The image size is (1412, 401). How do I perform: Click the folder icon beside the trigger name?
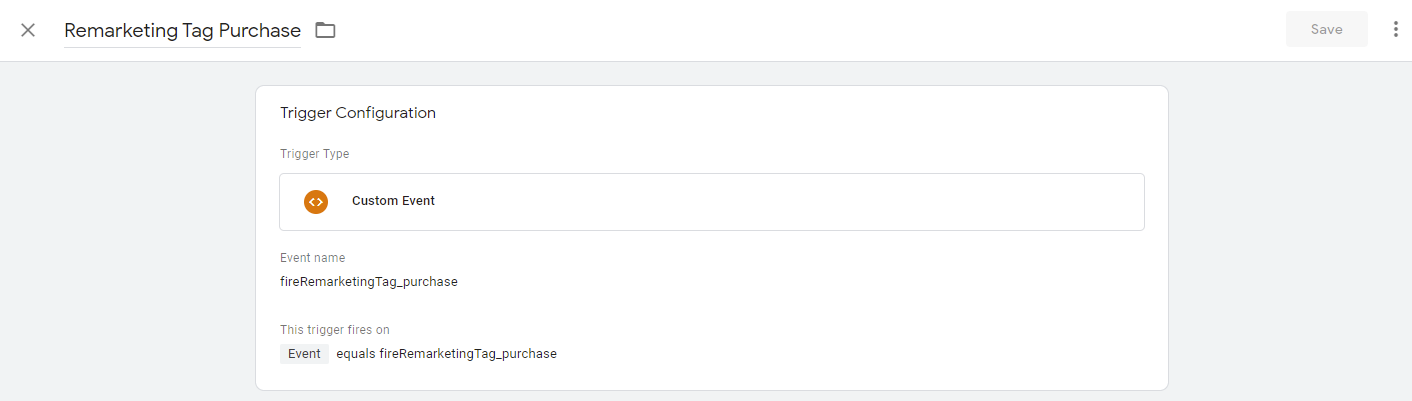click(x=325, y=30)
